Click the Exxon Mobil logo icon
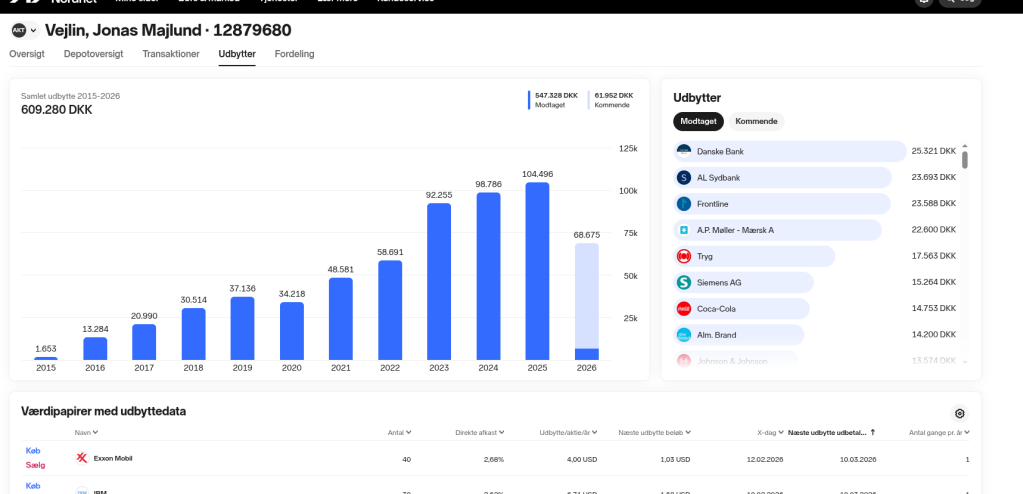 tap(82, 458)
